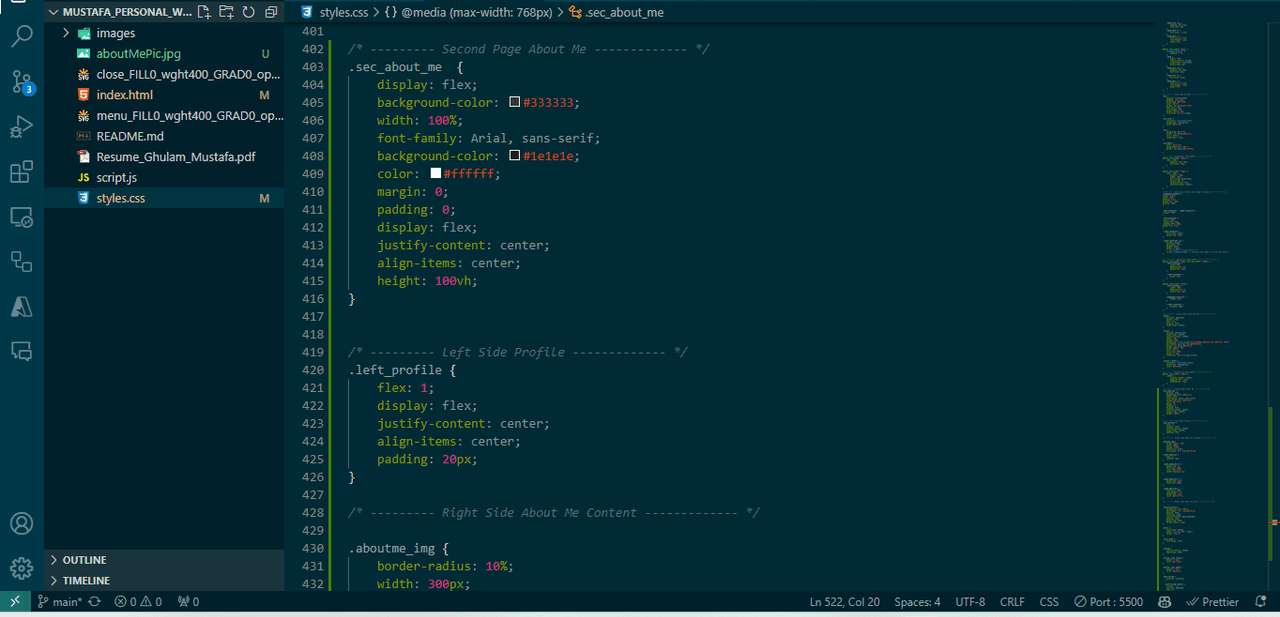Screen dimensions: 1280x617
Task: Toggle Live Server on Port 5500
Action: coord(1109,602)
